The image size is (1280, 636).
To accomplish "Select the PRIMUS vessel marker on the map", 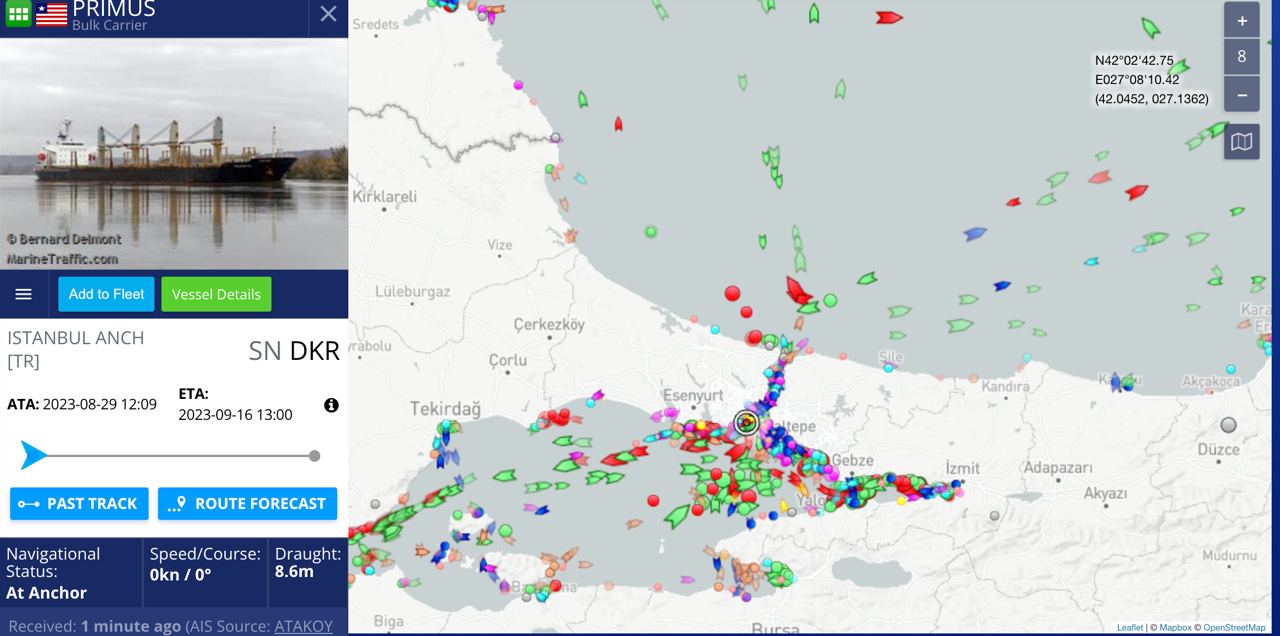I will click(x=747, y=422).
